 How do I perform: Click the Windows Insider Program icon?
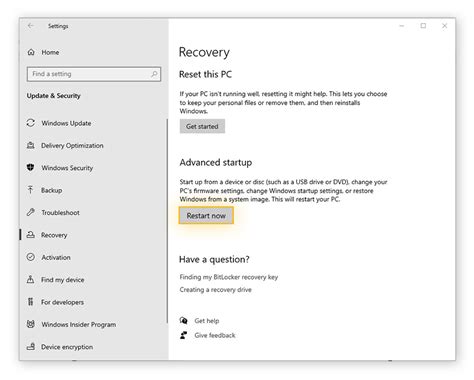(31, 324)
